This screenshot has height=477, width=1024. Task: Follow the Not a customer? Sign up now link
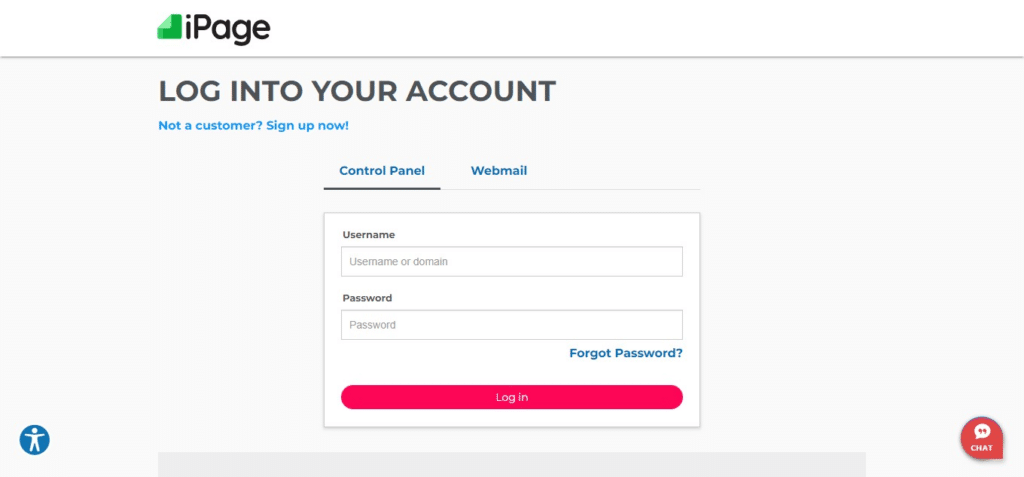click(x=253, y=125)
